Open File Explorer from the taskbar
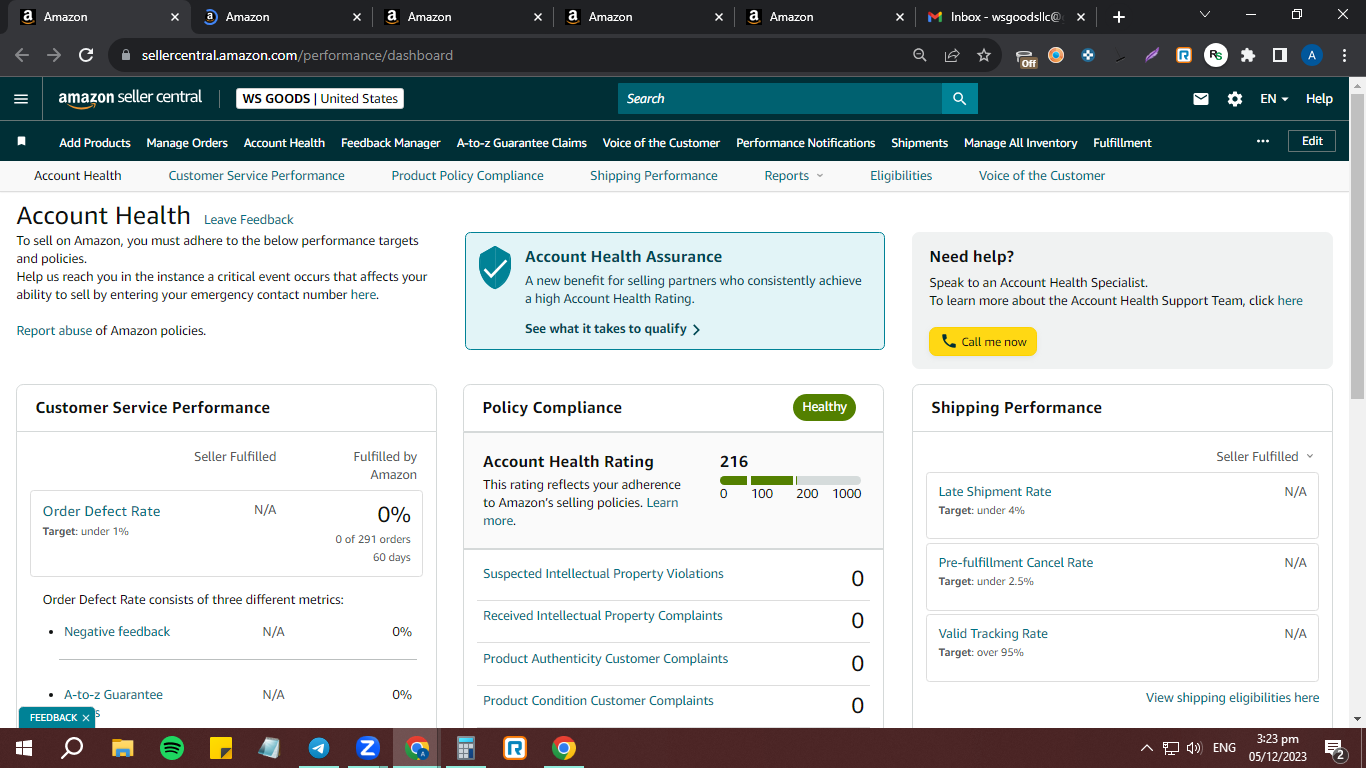Screen dimensions: 1366x768 click(123, 747)
